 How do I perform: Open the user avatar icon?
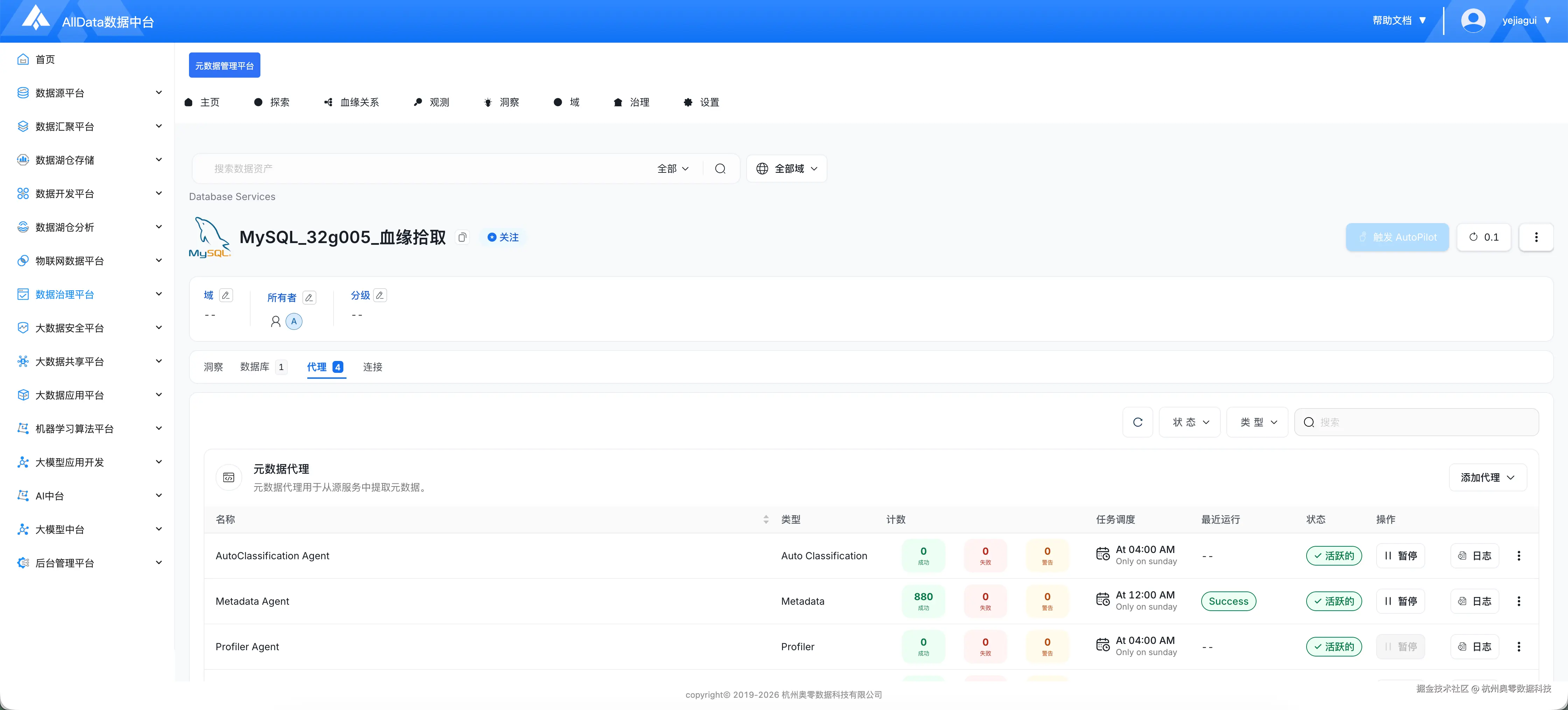point(1473,20)
